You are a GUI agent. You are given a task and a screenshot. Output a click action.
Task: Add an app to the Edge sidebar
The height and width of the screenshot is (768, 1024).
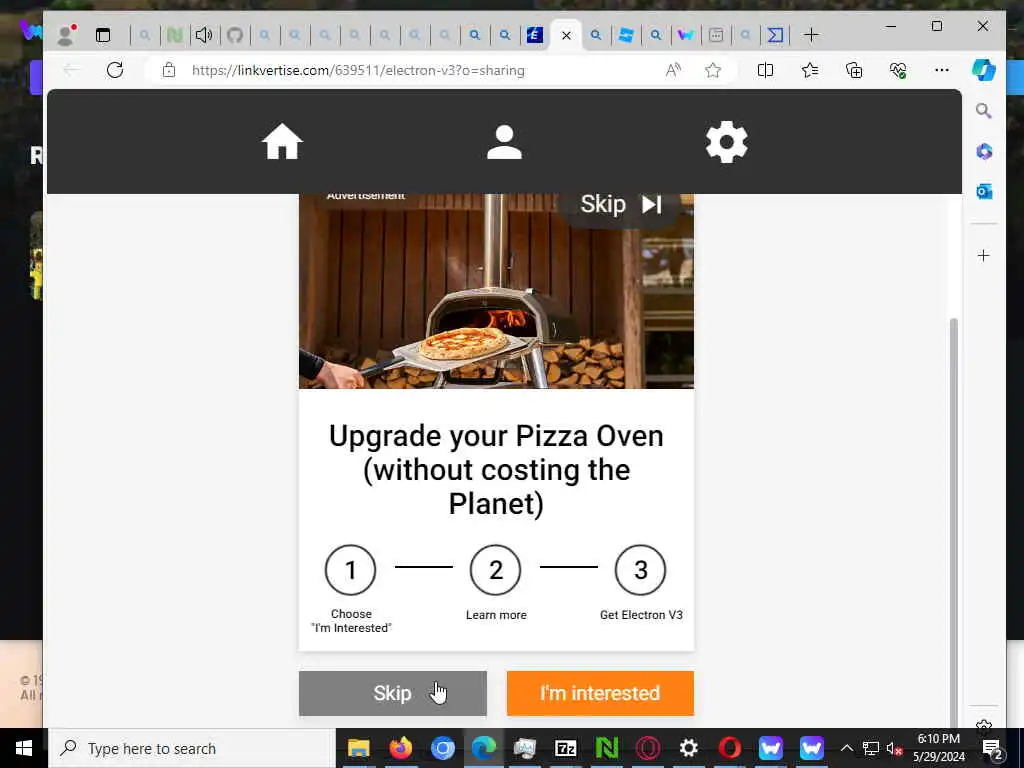(x=984, y=255)
